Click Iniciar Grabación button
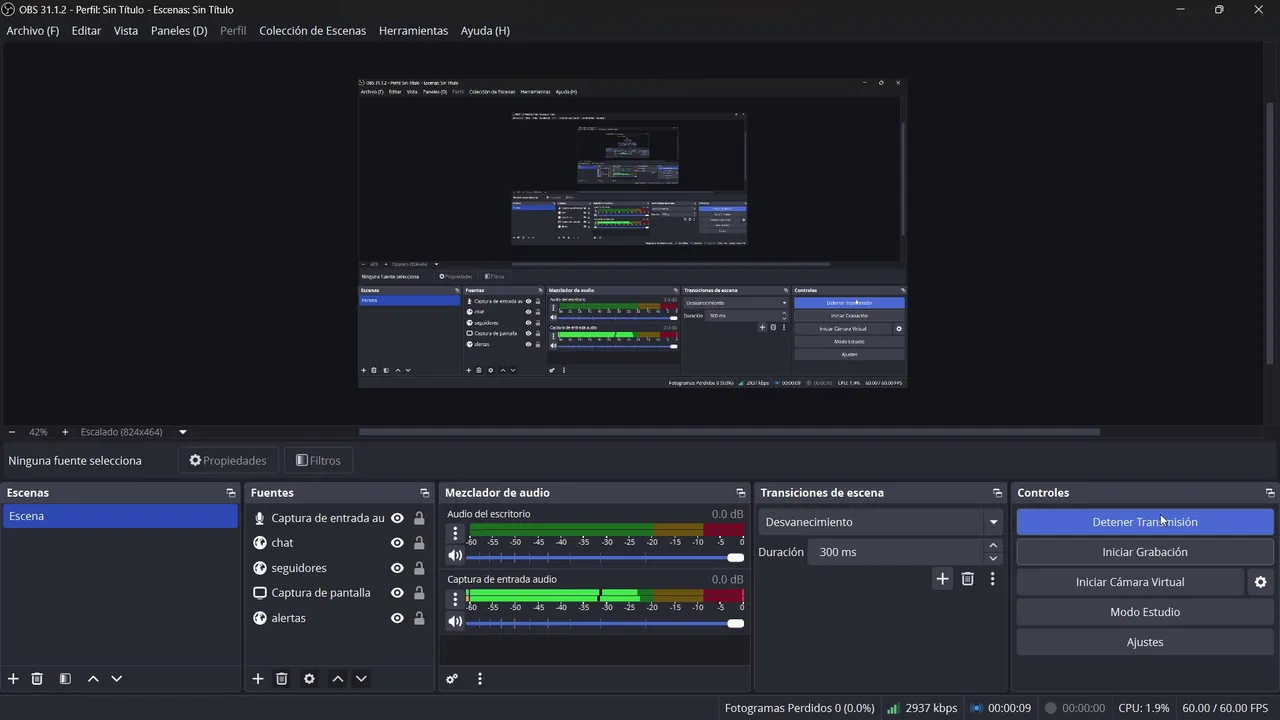1280x720 pixels. 1145,552
